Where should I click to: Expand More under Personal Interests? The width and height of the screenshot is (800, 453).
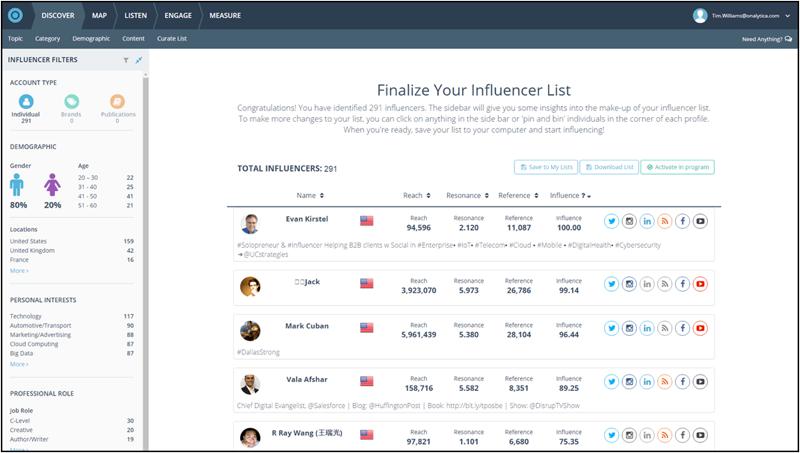coord(19,364)
